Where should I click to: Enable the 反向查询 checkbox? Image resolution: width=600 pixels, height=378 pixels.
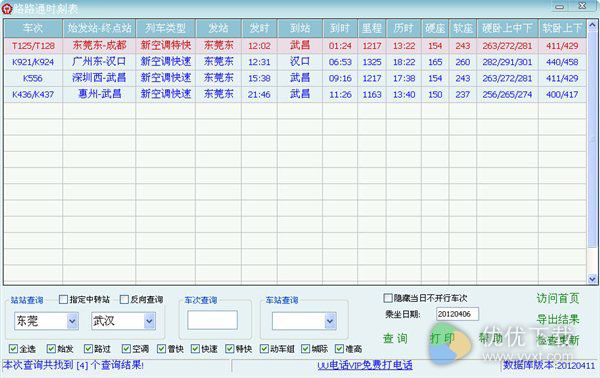(124, 299)
